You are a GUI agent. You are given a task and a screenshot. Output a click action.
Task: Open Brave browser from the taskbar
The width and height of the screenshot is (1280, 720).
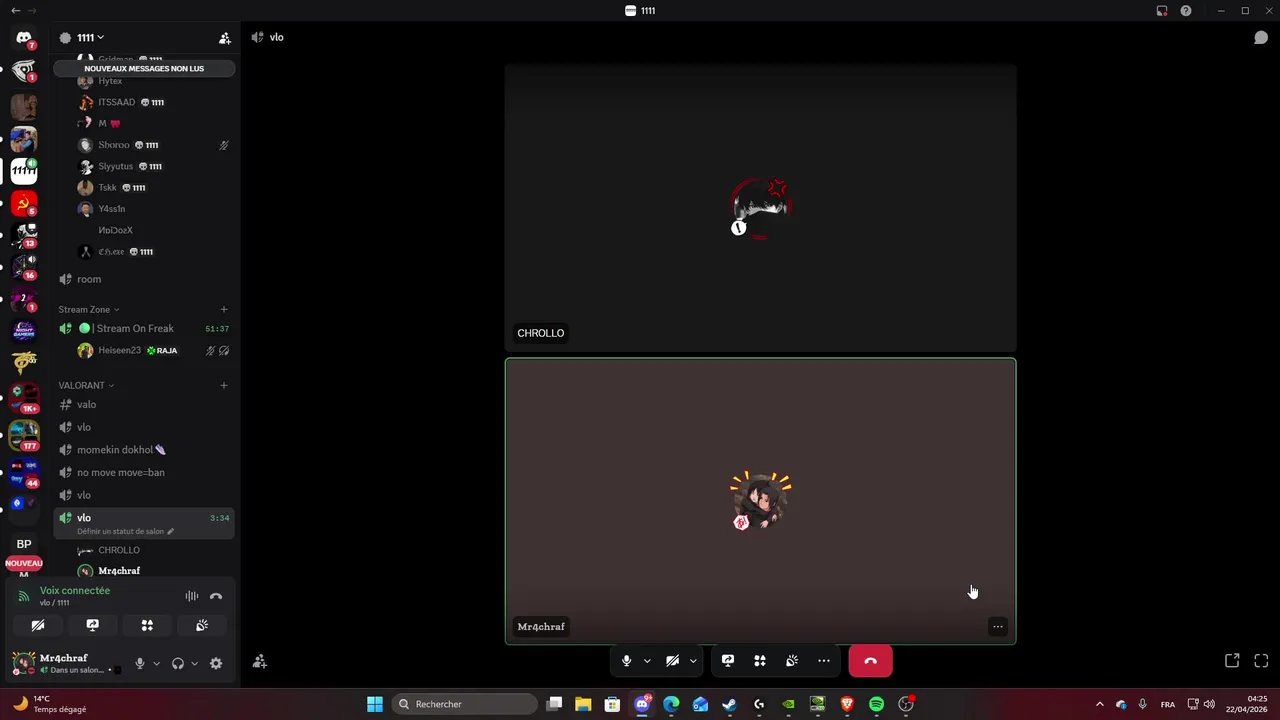point(847,704)
